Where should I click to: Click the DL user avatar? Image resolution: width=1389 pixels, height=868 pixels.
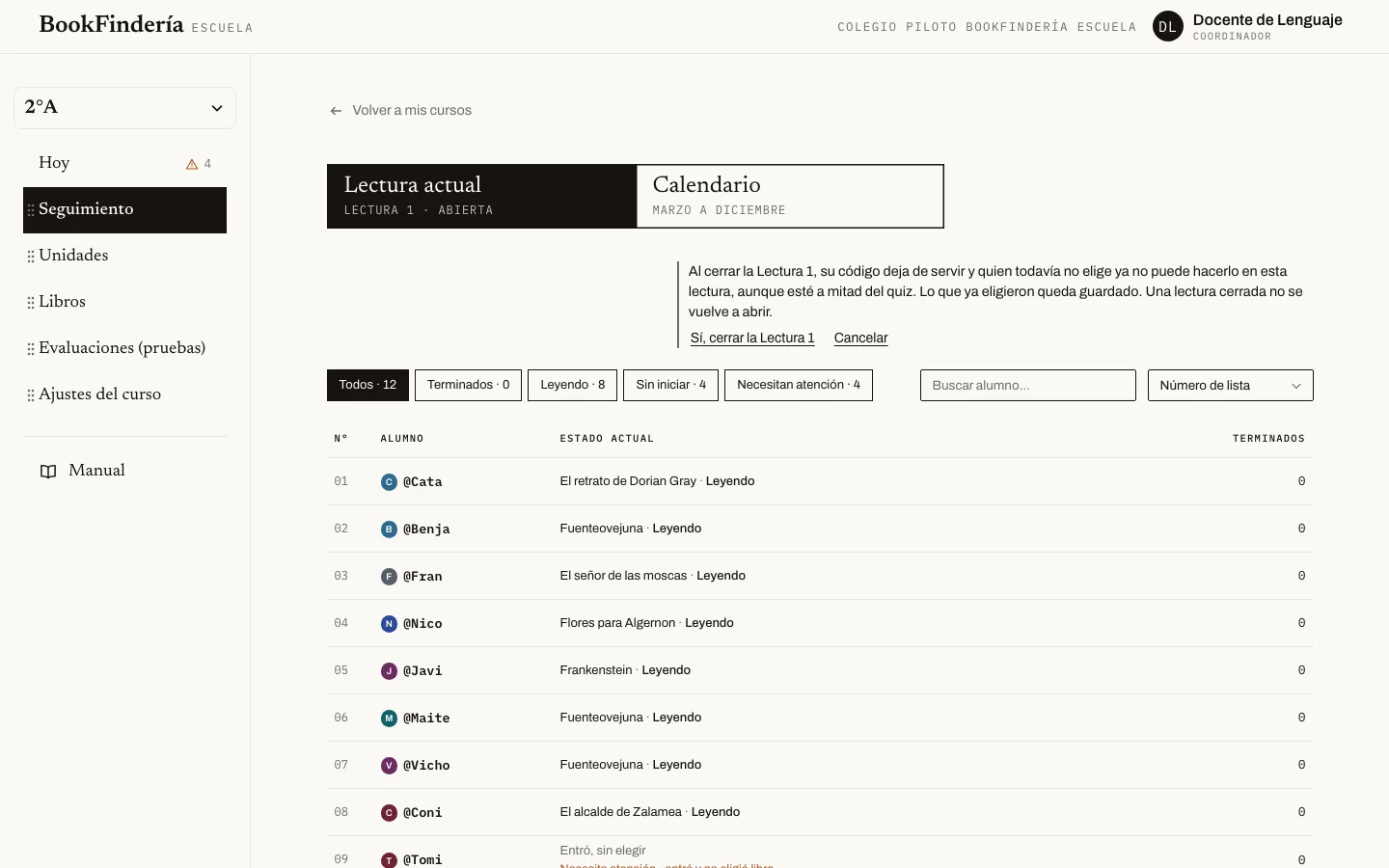click(1168, 27)
